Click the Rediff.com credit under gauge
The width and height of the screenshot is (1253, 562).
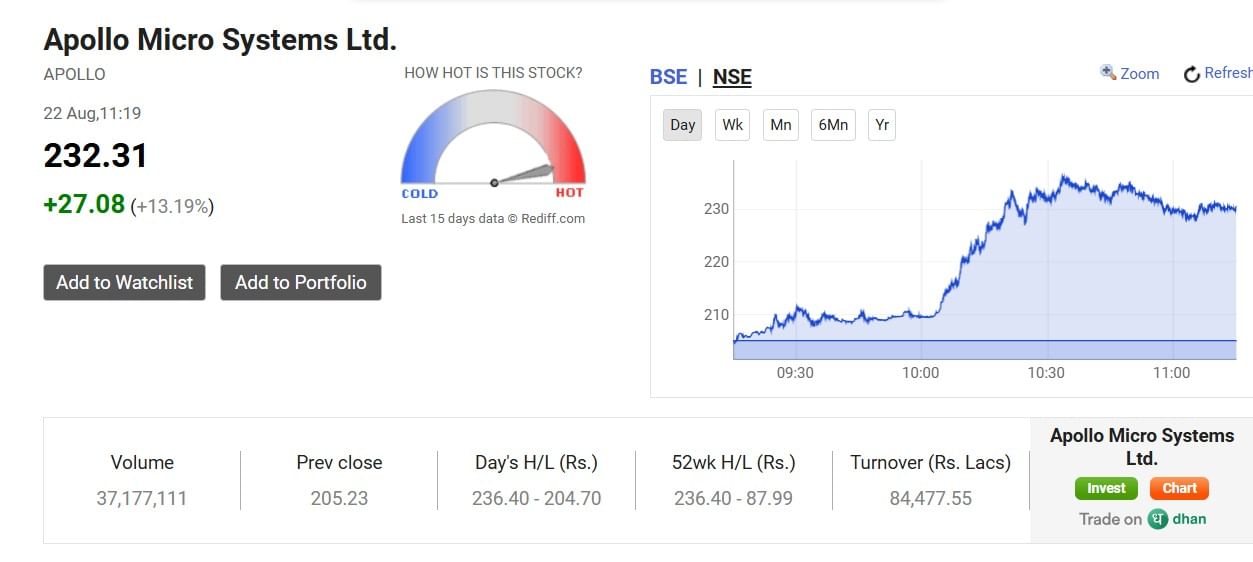click(x=551, y=218)
